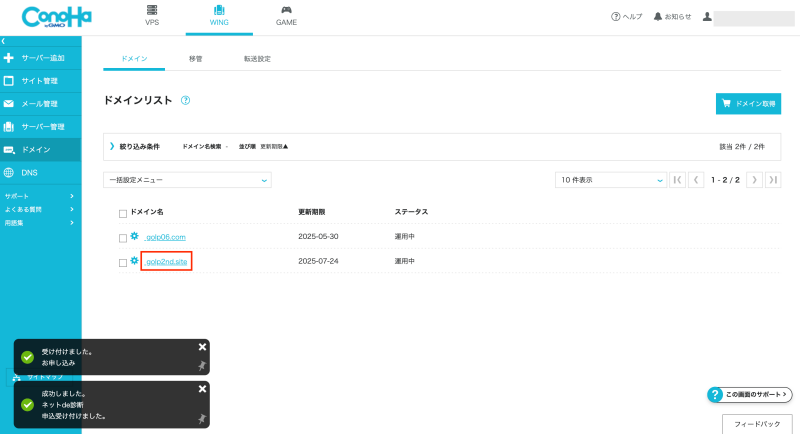Open the 10 件表示 page size dropdown
This screenshot has height=434, width=800.
[x=610, y=180]
